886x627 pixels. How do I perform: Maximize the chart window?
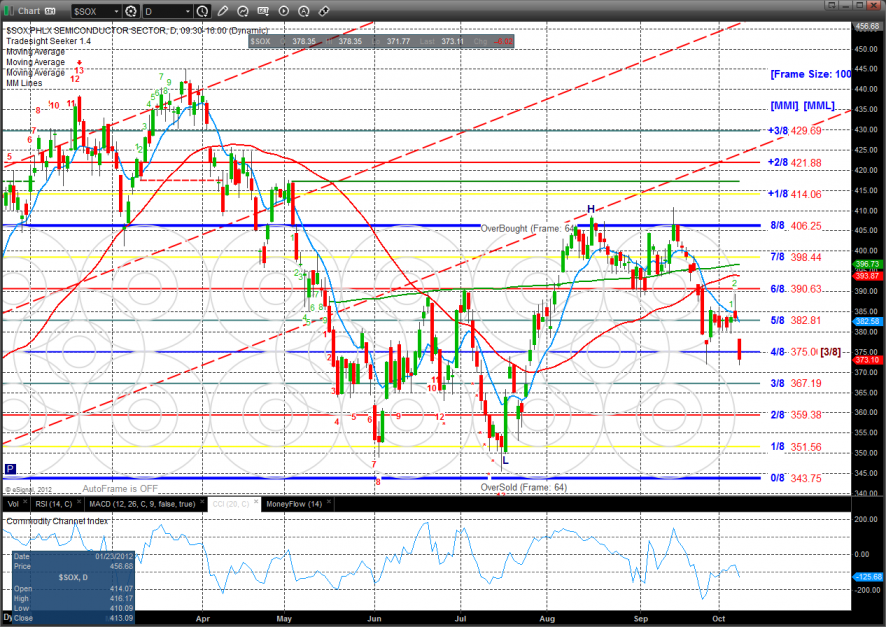[x=859, y=6]
